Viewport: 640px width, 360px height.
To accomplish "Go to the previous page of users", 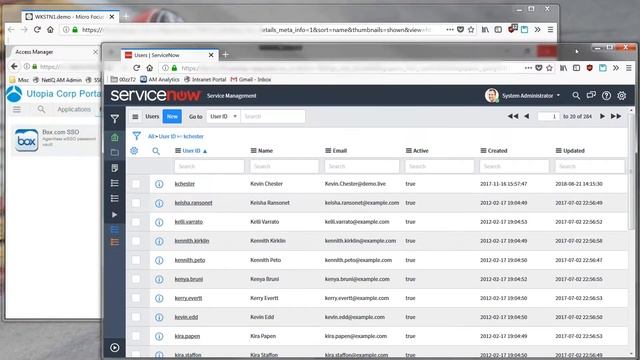I will (x=527, y=116).
